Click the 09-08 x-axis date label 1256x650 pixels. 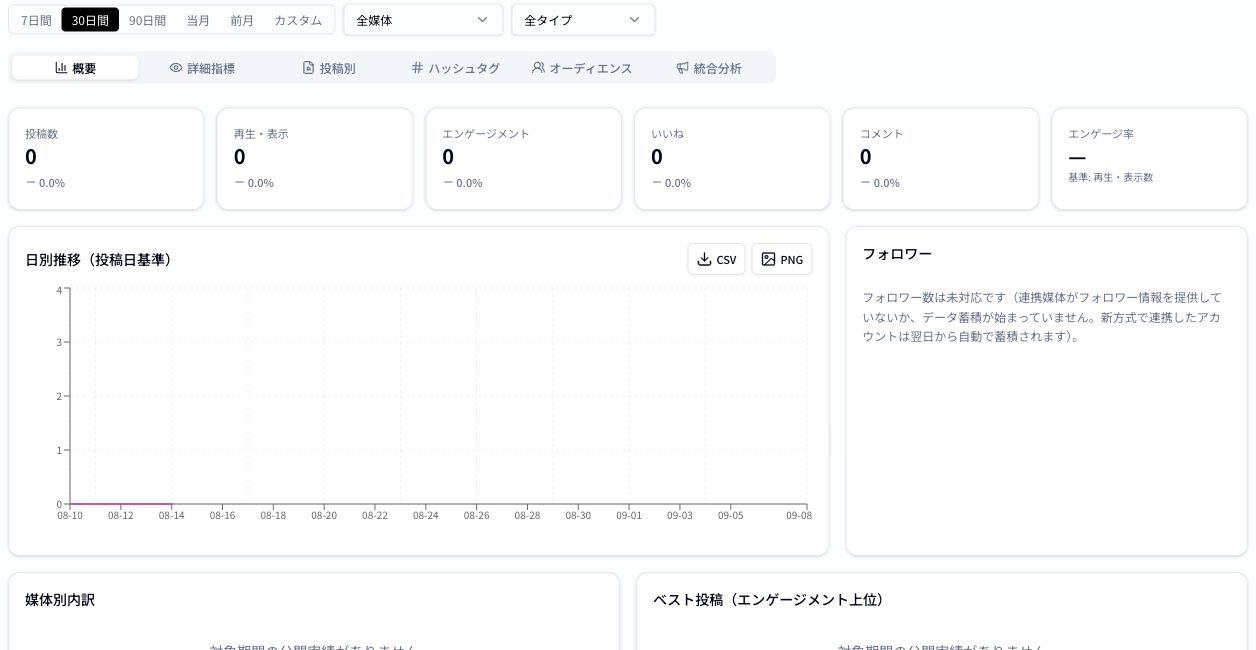(799, 516)
